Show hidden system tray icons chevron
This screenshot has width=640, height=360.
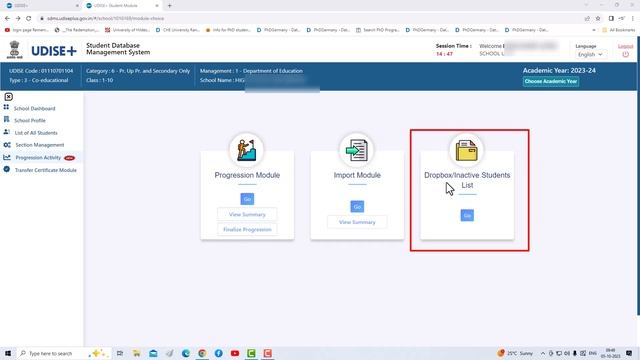click(543, 353)
